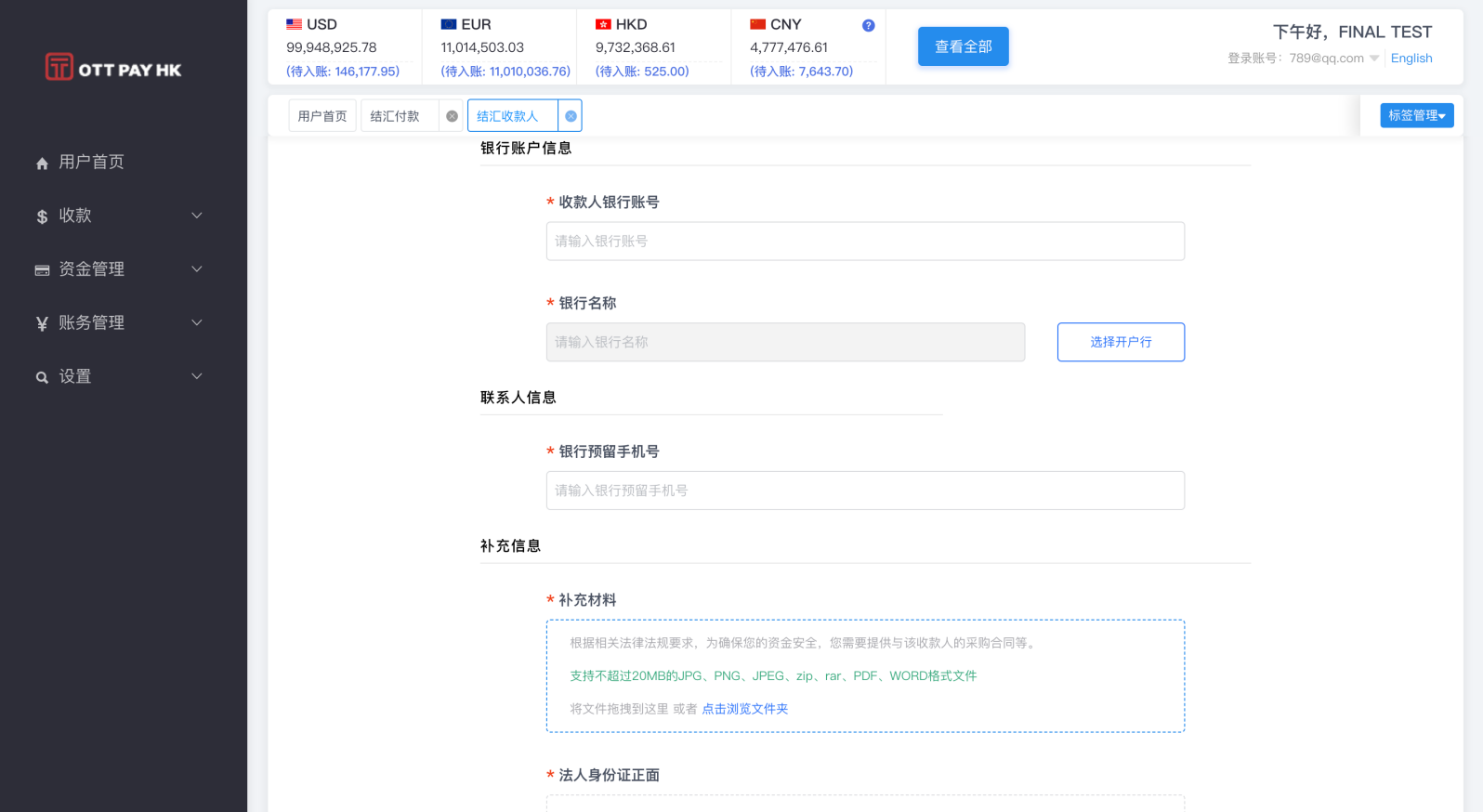Viewport: 1483px width, 812px height.
Task: Select the 结汇收款人 tab
Action: point(507,116)
